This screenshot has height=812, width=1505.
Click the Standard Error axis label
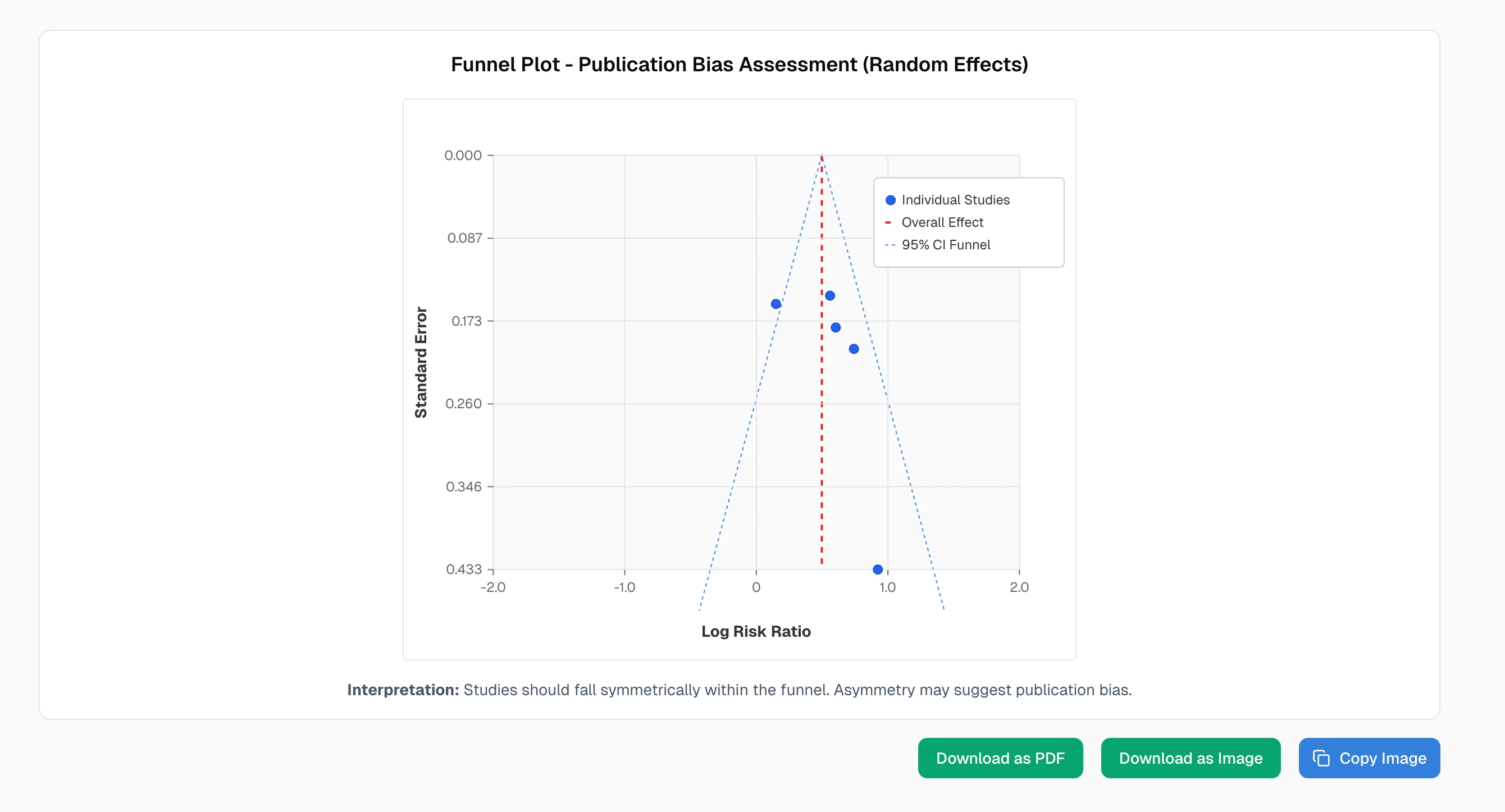point(421,362)
